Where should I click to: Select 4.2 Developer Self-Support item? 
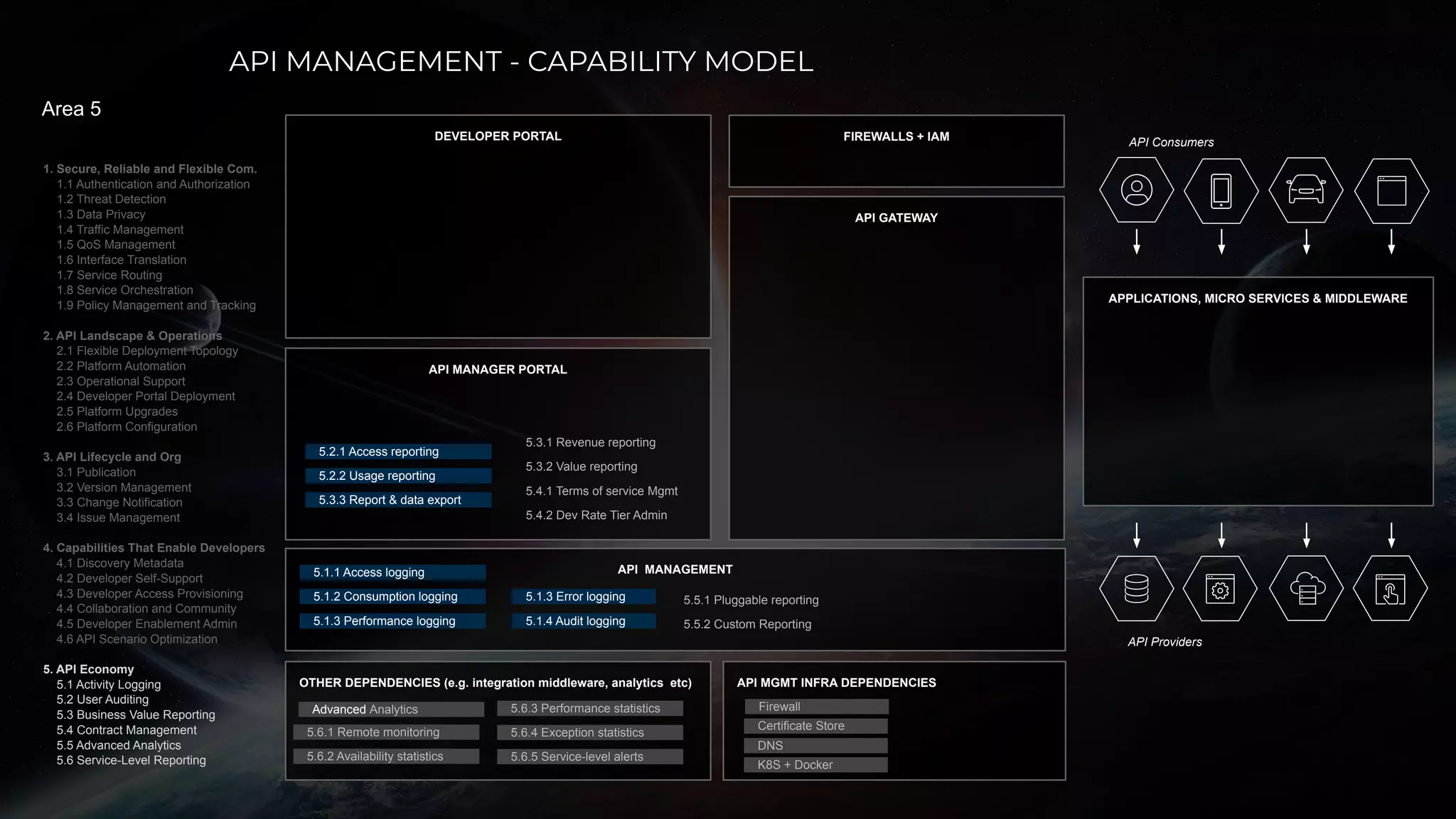(129, 579)
